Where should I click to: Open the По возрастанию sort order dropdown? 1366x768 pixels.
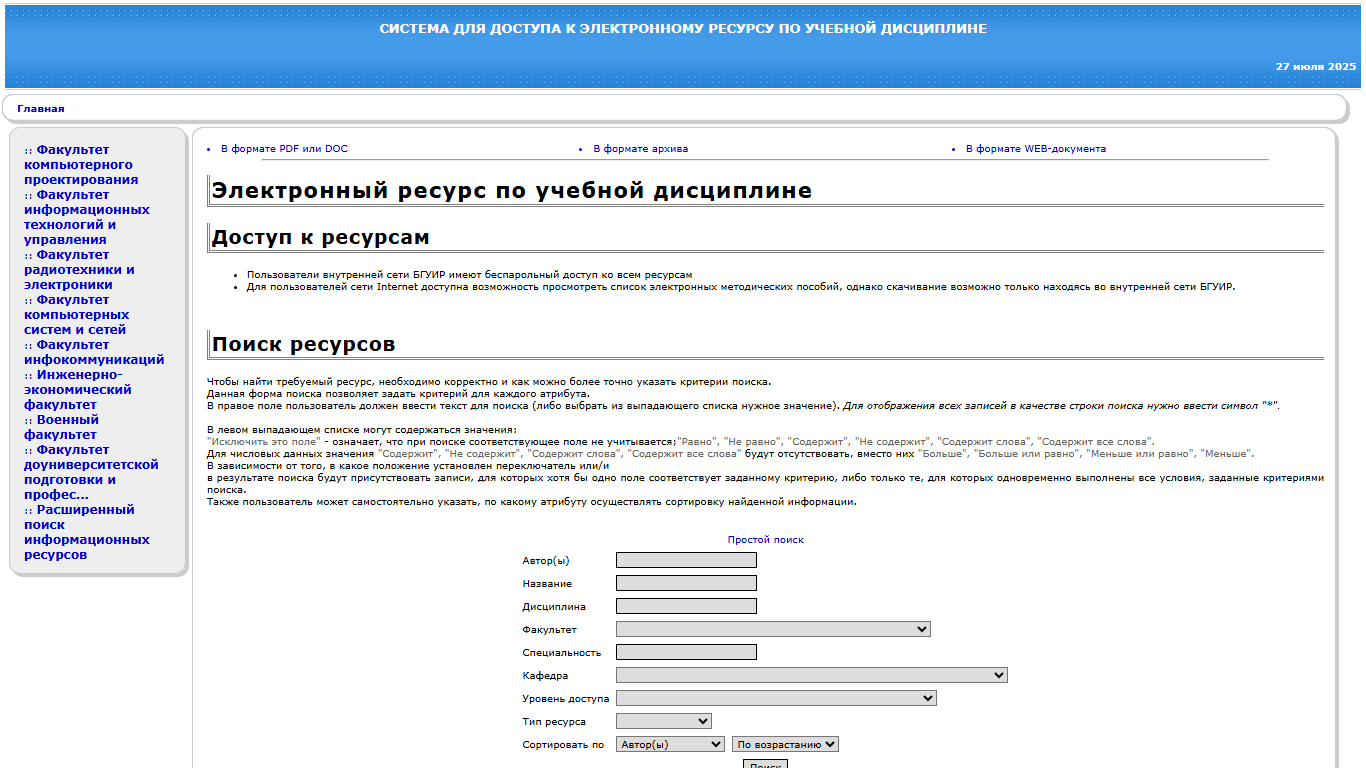(x=785, y=744)
